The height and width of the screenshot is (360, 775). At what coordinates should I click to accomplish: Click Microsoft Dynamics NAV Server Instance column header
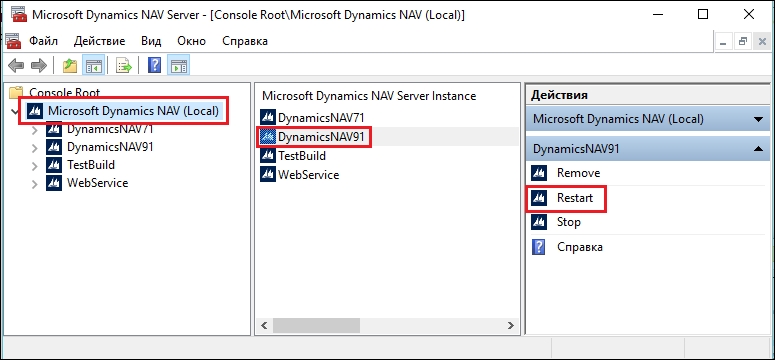(369, 96)
